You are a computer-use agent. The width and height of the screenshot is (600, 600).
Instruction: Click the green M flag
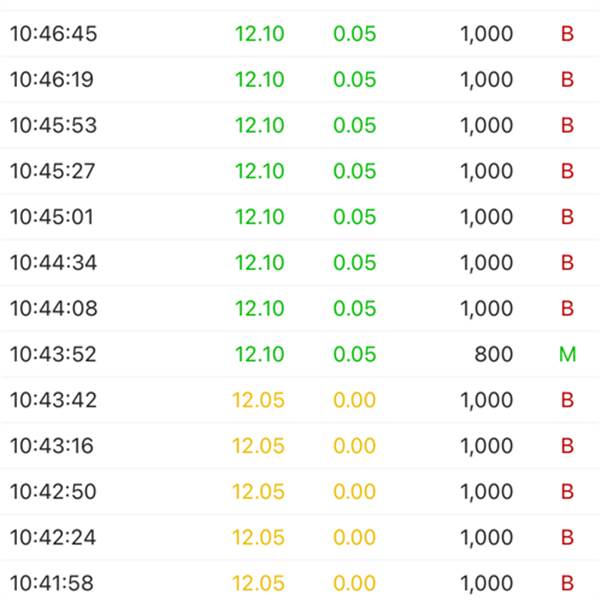(x=567, y=354)
